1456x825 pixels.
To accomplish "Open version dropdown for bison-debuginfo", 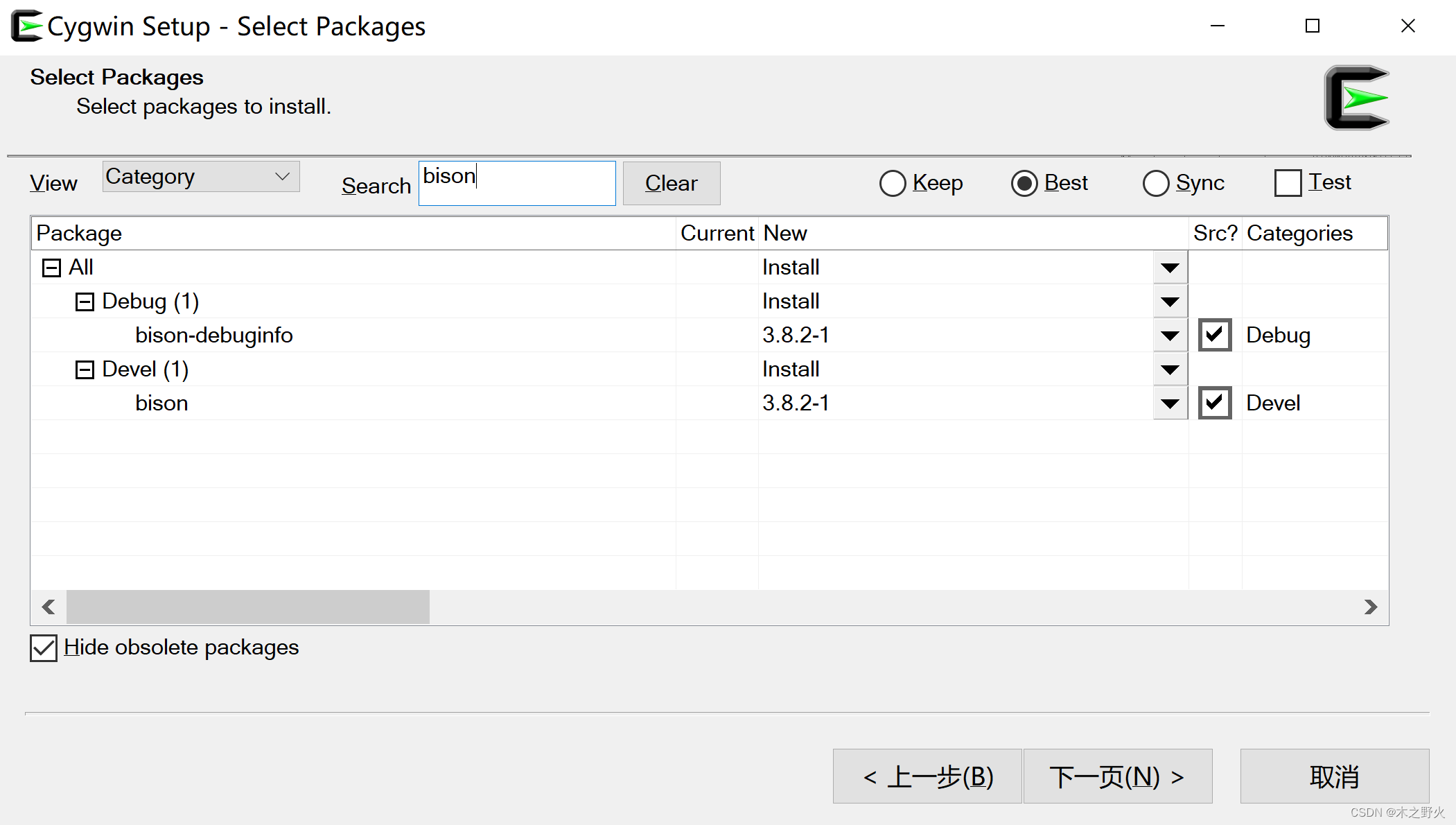I will pyautogui.click(x=1170, y=336).
